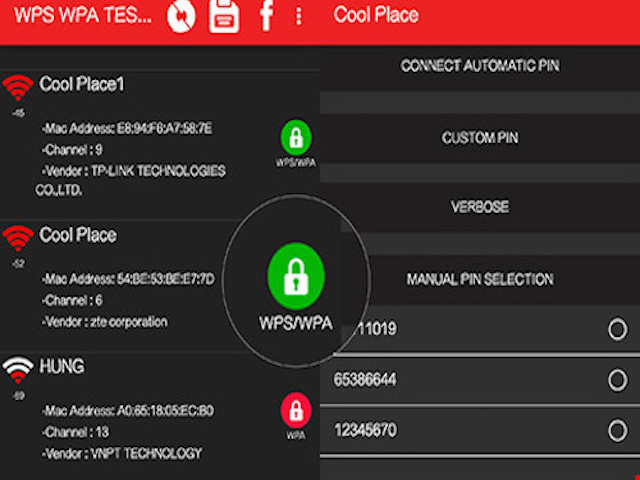
Task: Open the Facebook icon in header
Action: 267,16
